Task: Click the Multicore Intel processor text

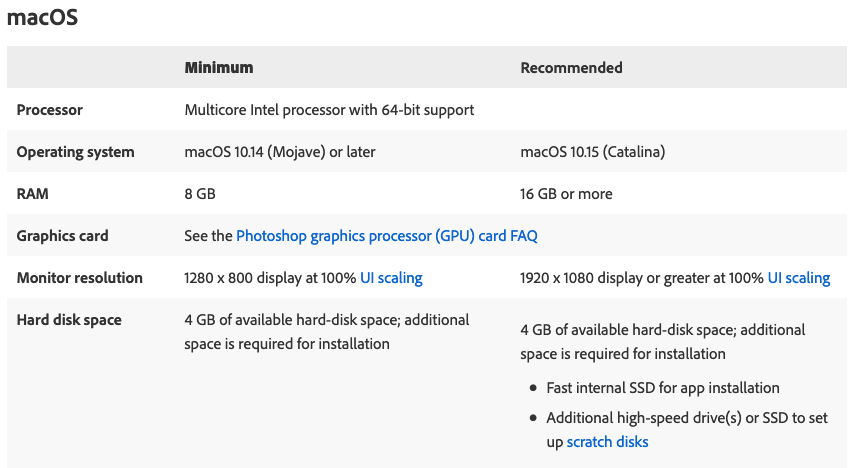Action: point(329,110)
